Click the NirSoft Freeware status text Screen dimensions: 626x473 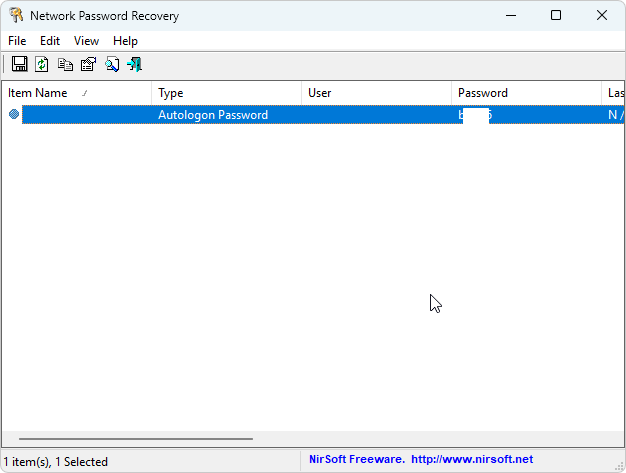(x=357, y=459)
